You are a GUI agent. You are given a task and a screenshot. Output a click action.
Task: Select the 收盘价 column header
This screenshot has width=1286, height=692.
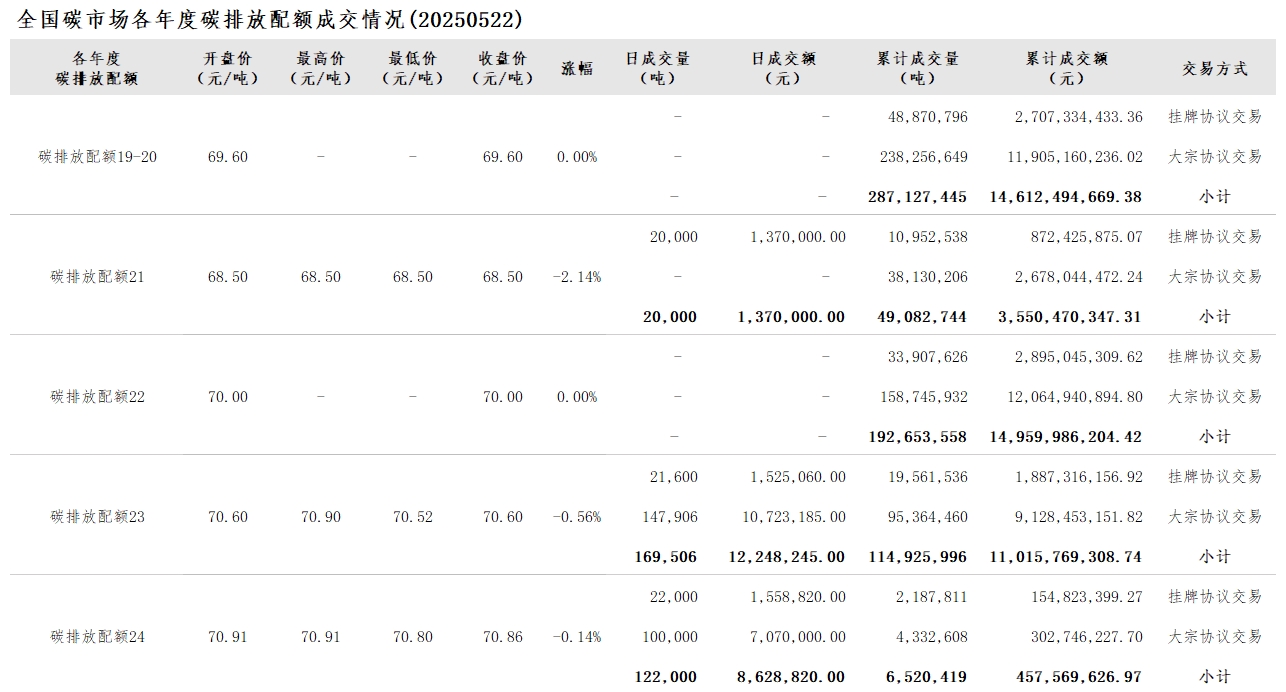[502, 68]
